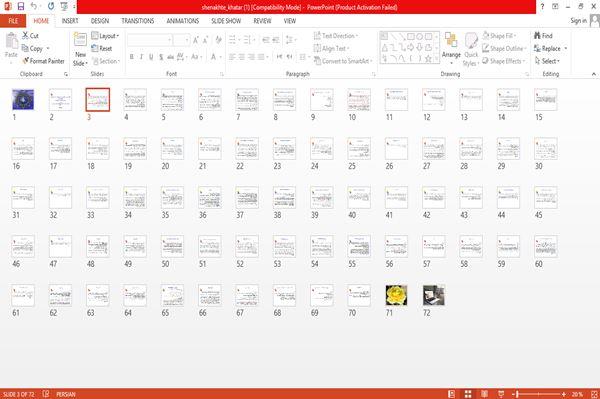600x399 pixels.
Task: Toggle Italic formatting
Action: coord(141,57)
